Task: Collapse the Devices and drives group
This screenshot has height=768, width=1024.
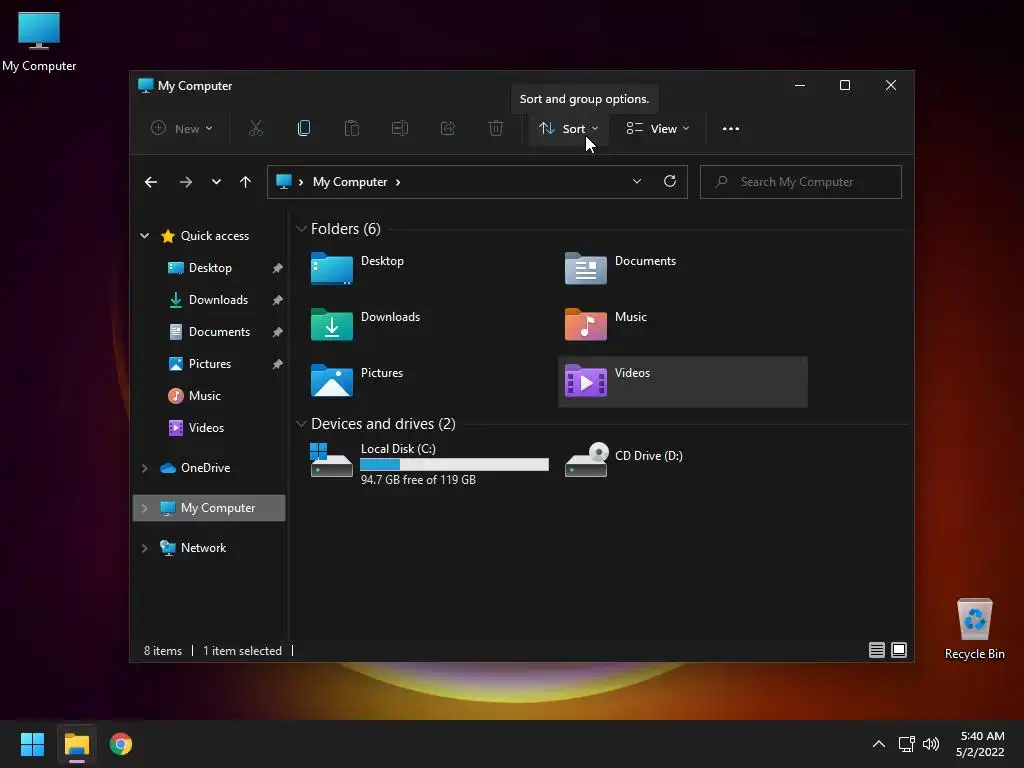Action: click(x=301, y=424)
